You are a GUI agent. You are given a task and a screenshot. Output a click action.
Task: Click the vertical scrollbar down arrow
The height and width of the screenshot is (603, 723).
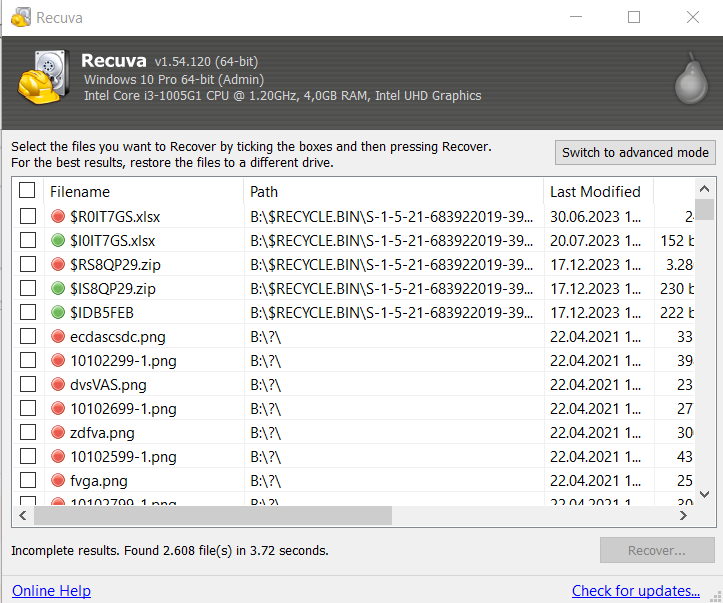coord(704,494)
